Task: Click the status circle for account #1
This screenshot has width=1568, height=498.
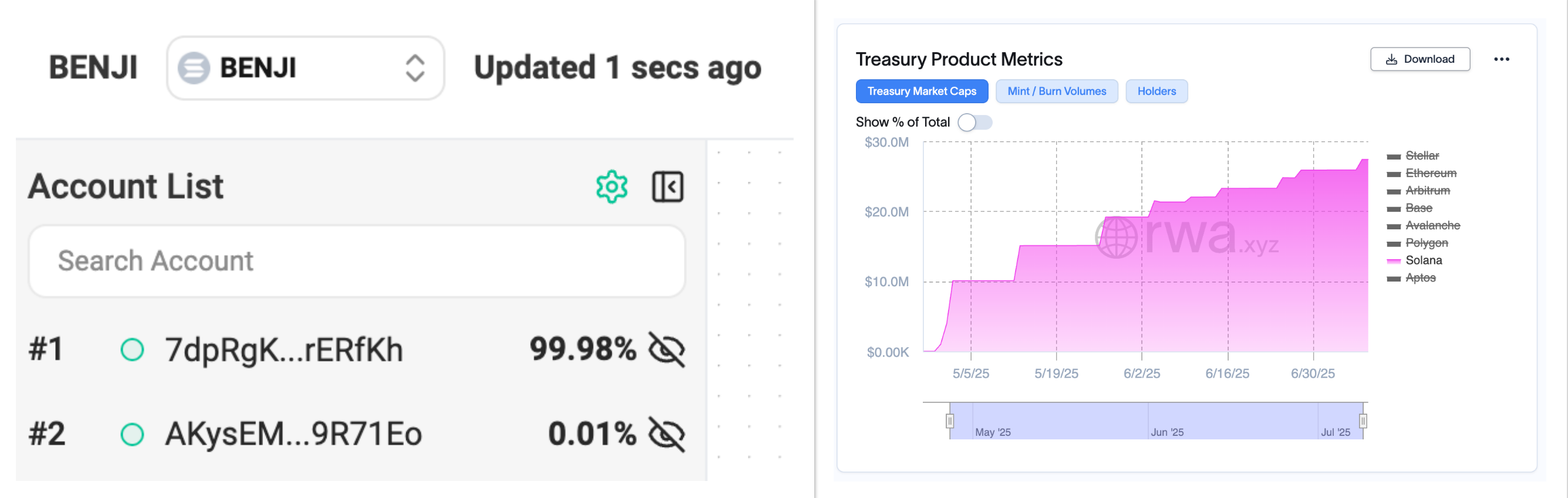Action: 132,350
